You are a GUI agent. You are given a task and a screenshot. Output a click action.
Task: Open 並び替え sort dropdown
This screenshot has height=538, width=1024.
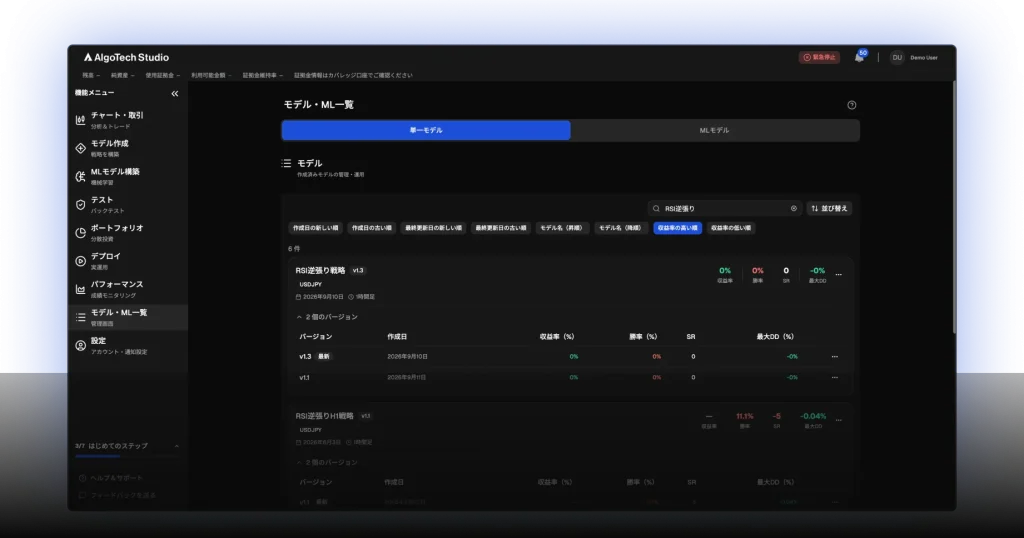click(829, 208)
